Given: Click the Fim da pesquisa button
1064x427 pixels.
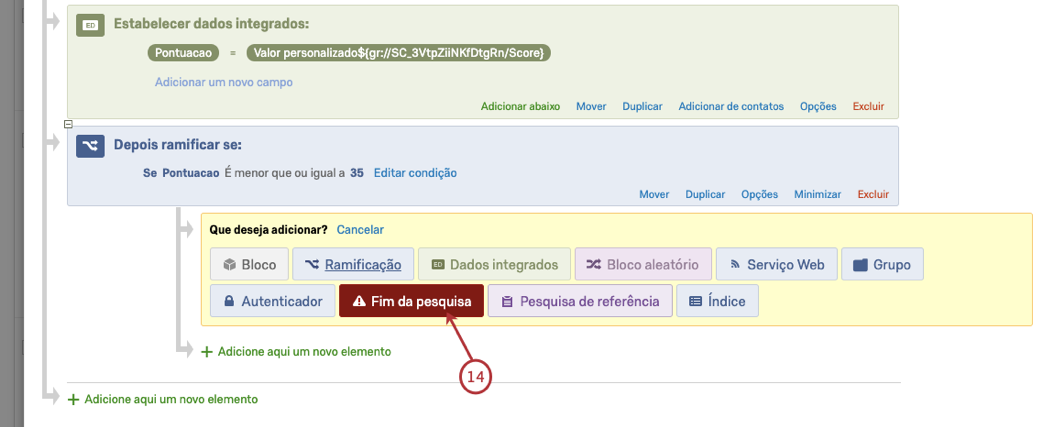Looking at the screenshot, I should point(411,301).
